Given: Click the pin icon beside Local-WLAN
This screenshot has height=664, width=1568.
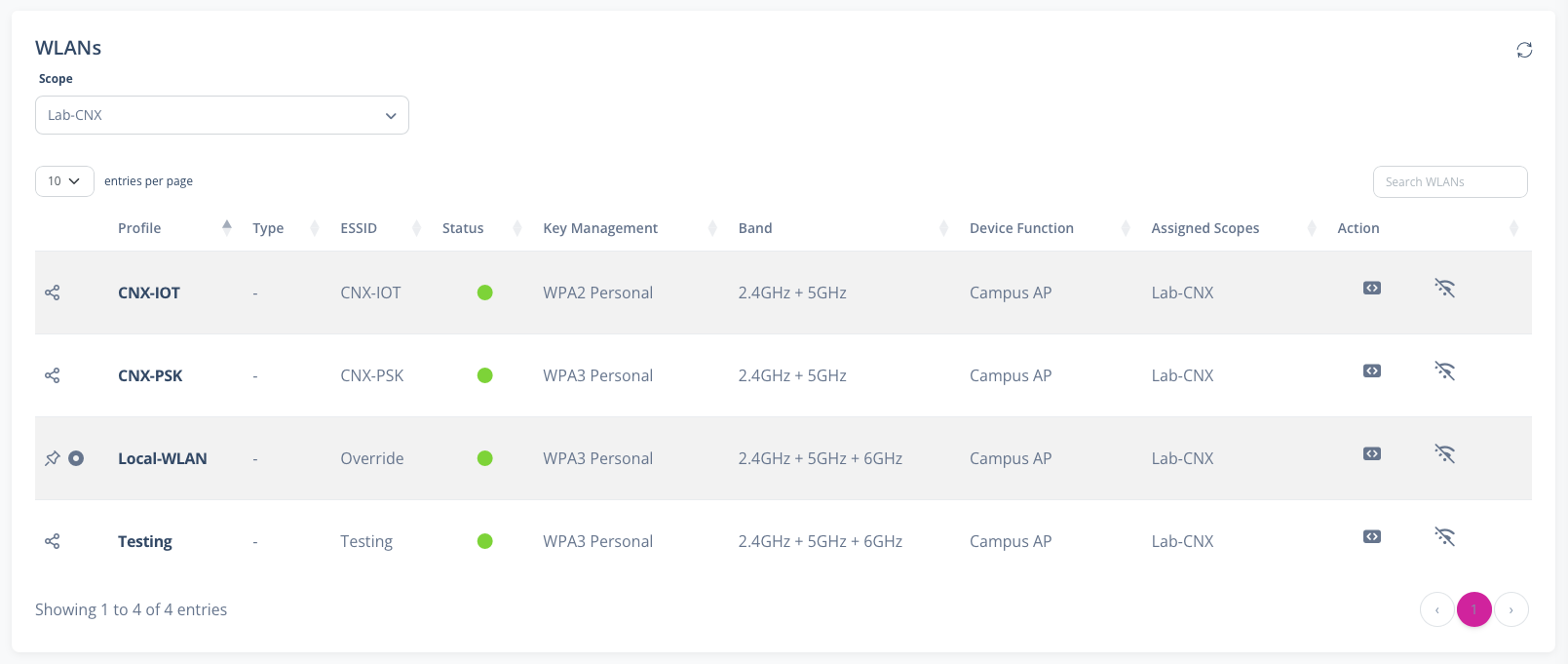Looking at the screenshot, I should (53, 458).
